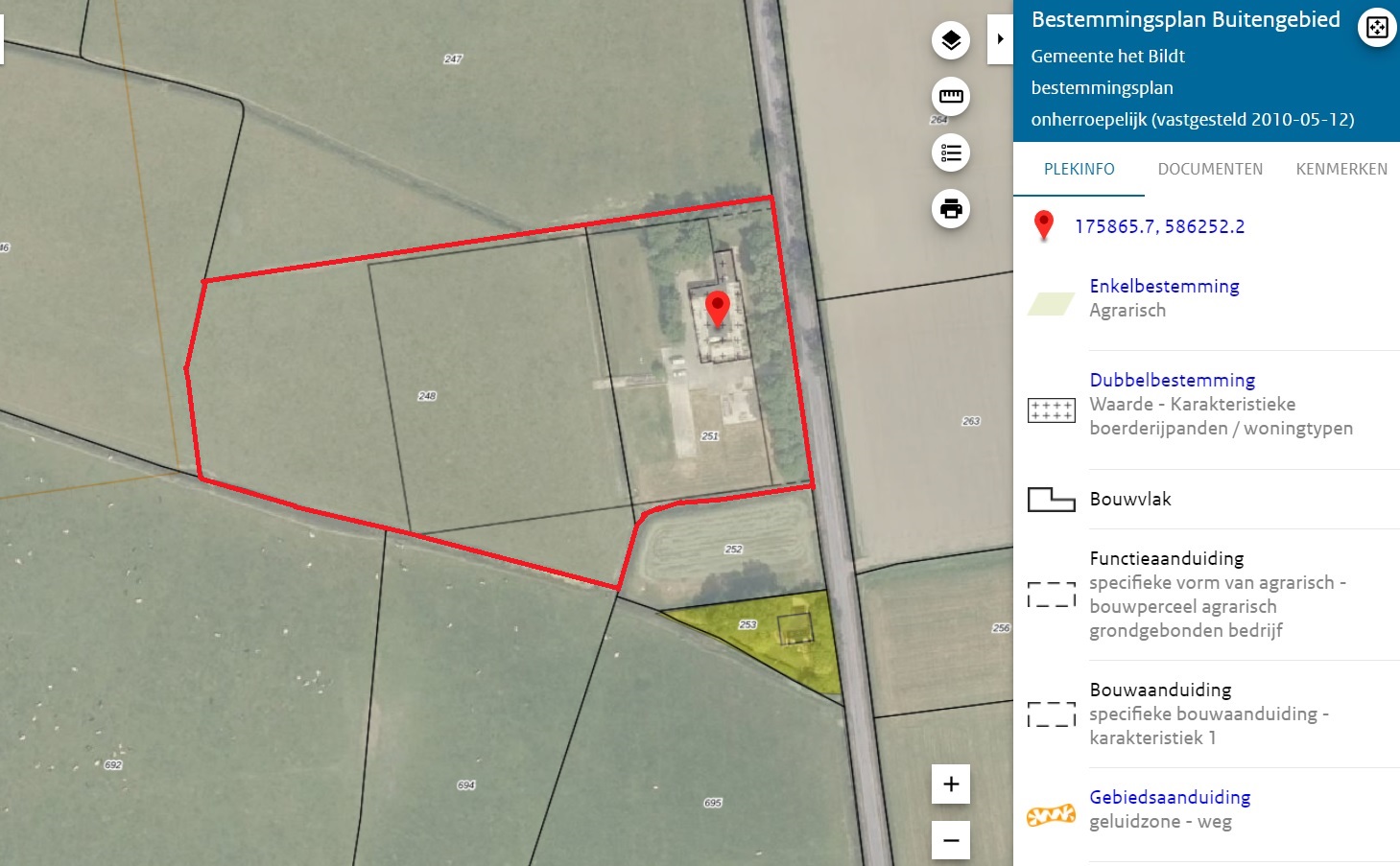Click parcel 694 label on map
The image size is (1400, 866).
pos(466,785)
